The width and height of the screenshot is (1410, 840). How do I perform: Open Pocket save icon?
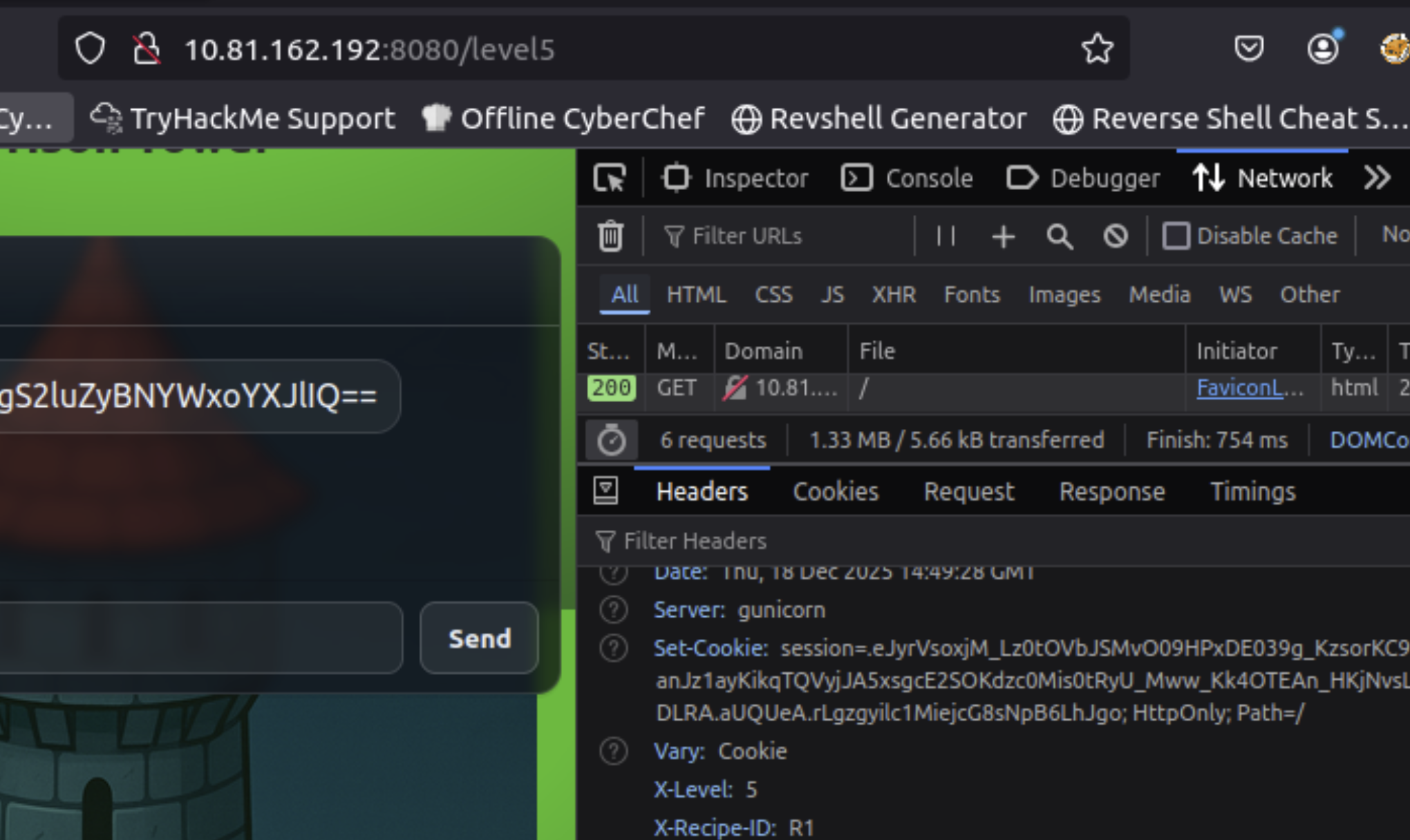[x=1248, y=49]
